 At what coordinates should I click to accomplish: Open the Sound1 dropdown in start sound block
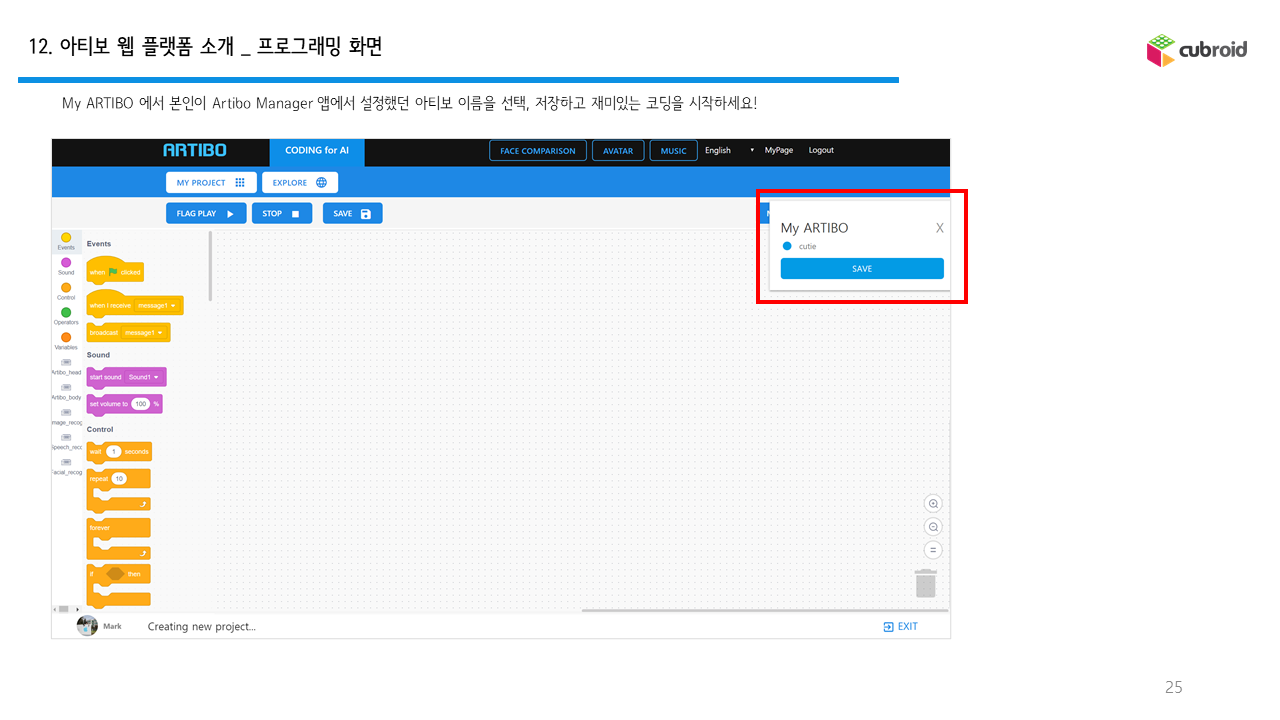pos(143,377)
